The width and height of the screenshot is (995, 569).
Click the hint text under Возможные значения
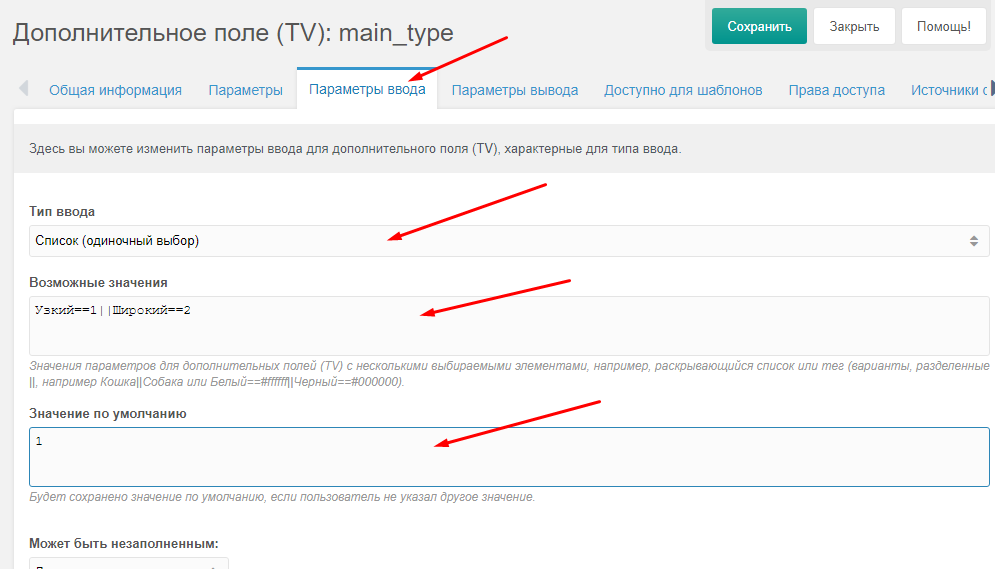coord(509,374)
